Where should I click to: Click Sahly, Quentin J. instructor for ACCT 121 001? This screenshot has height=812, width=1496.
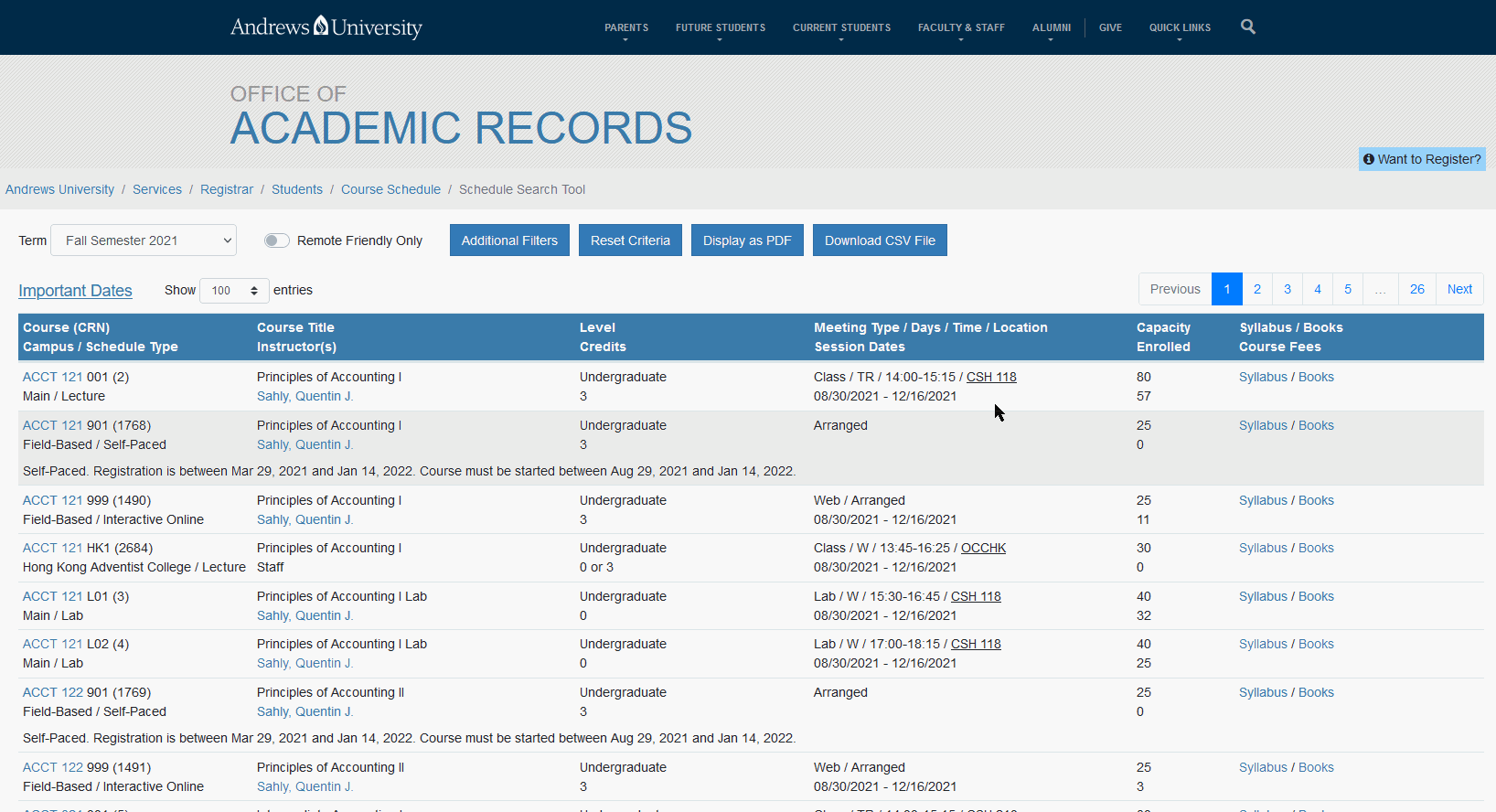(305, 396)
